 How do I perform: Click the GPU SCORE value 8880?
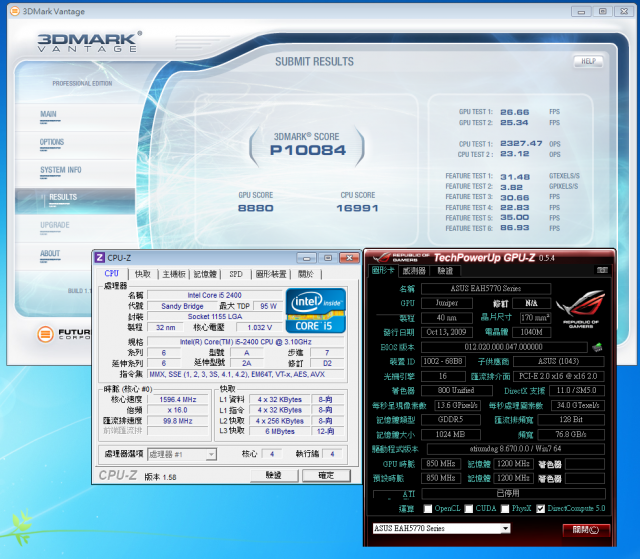256,208
